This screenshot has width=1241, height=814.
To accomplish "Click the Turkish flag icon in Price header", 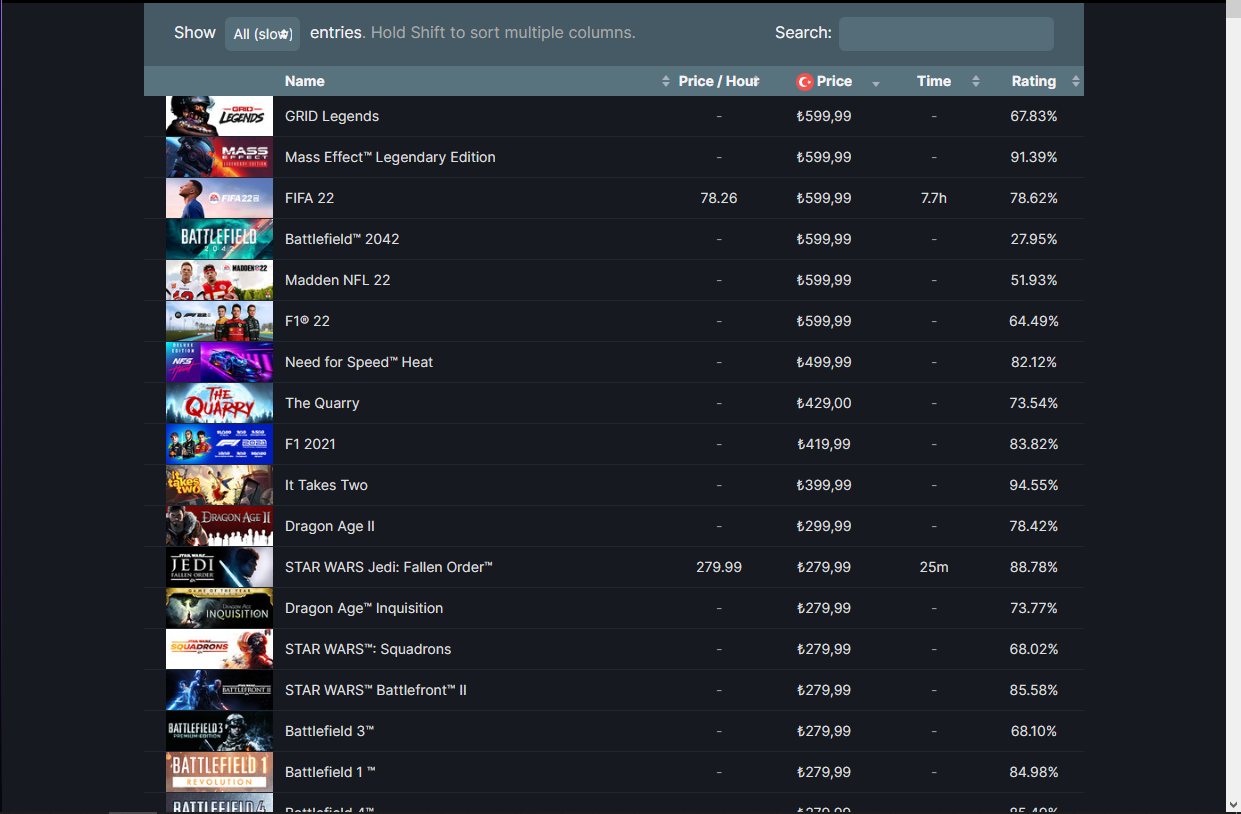I will pyautogui.click(x=804, y=82).
